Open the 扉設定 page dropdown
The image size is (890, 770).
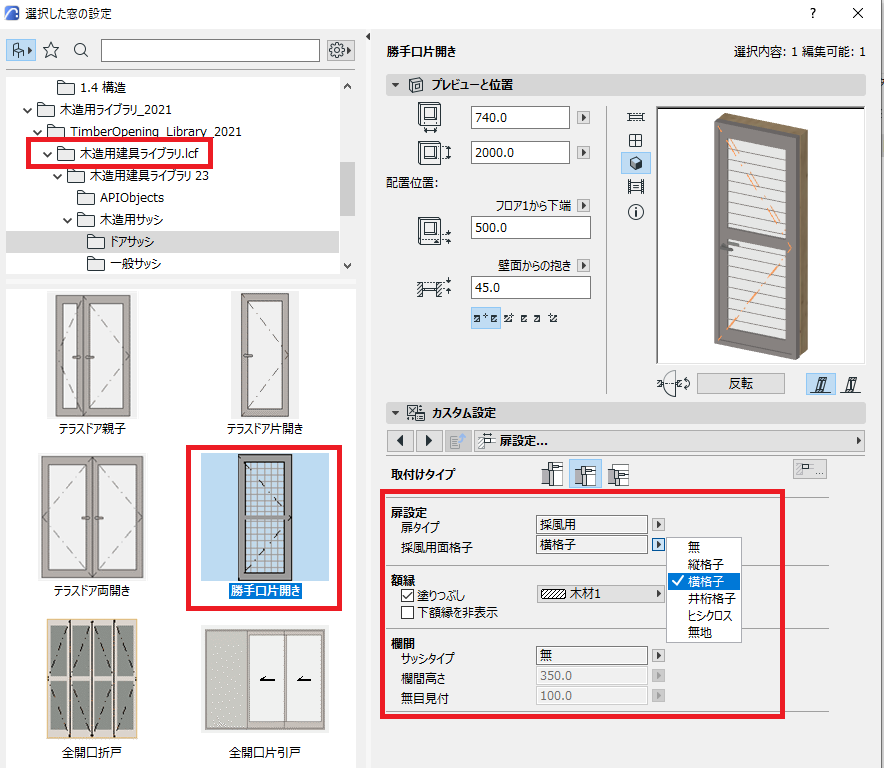click(x=670, y=441)
